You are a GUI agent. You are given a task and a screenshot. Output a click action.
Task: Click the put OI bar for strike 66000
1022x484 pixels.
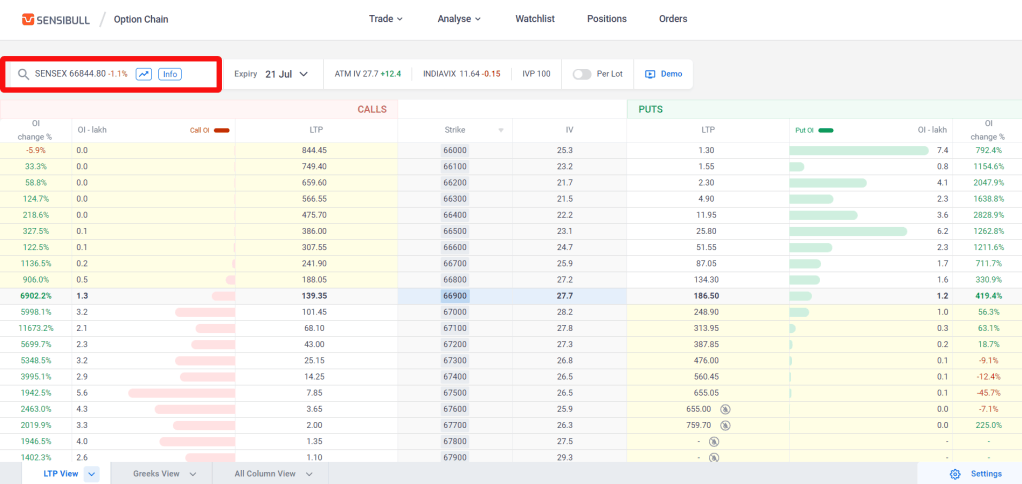pos(858,150)
